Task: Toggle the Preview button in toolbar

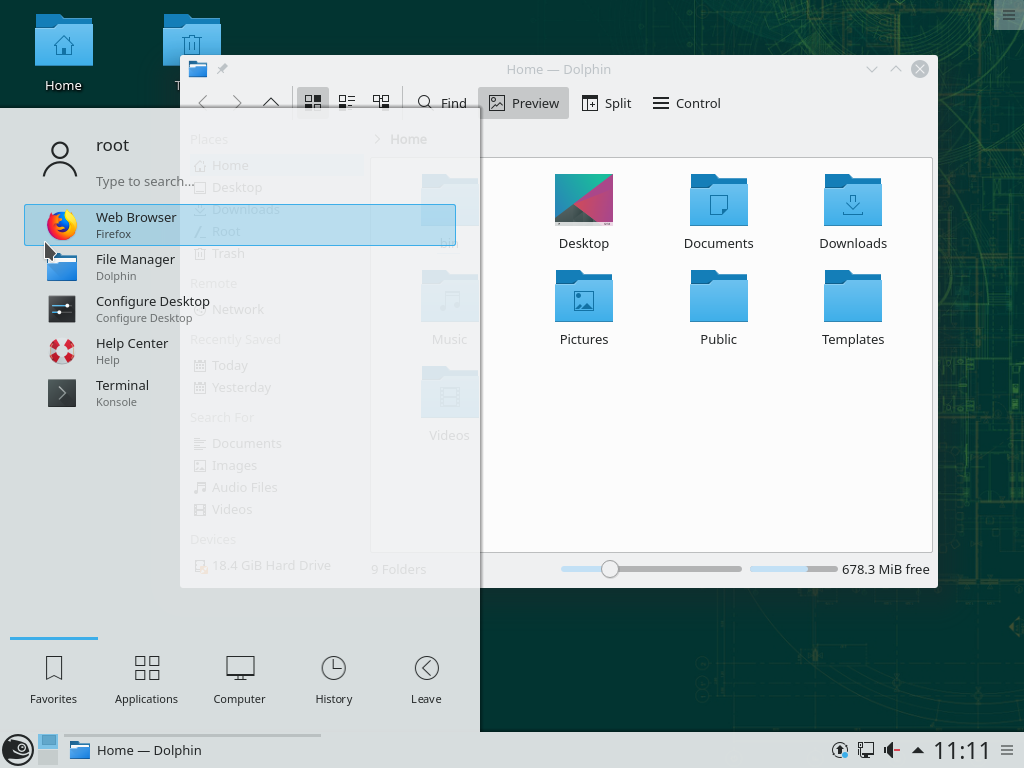Action: coord(523,103)
